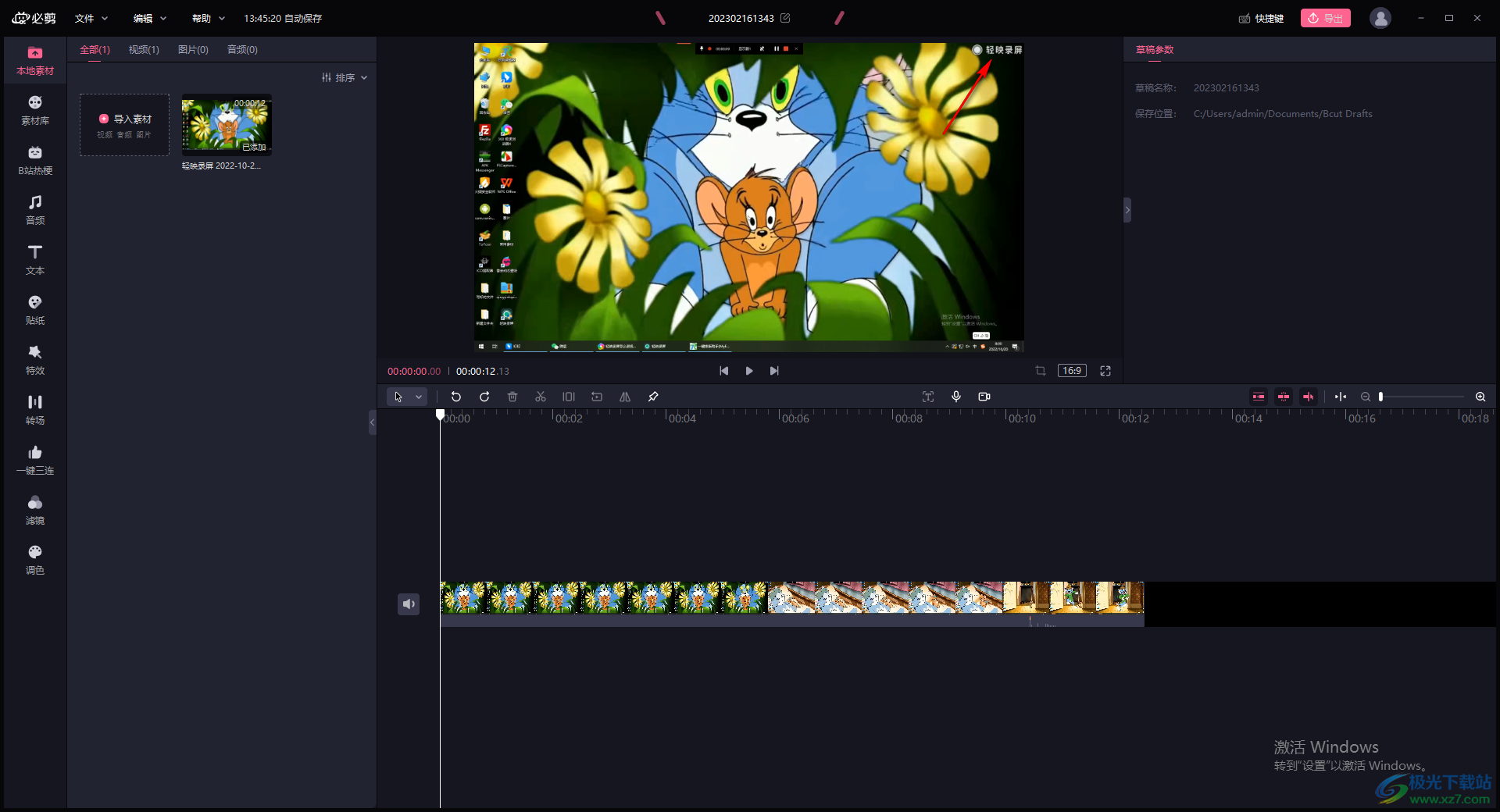Open the 特效 effects panel

click(35, 361)
